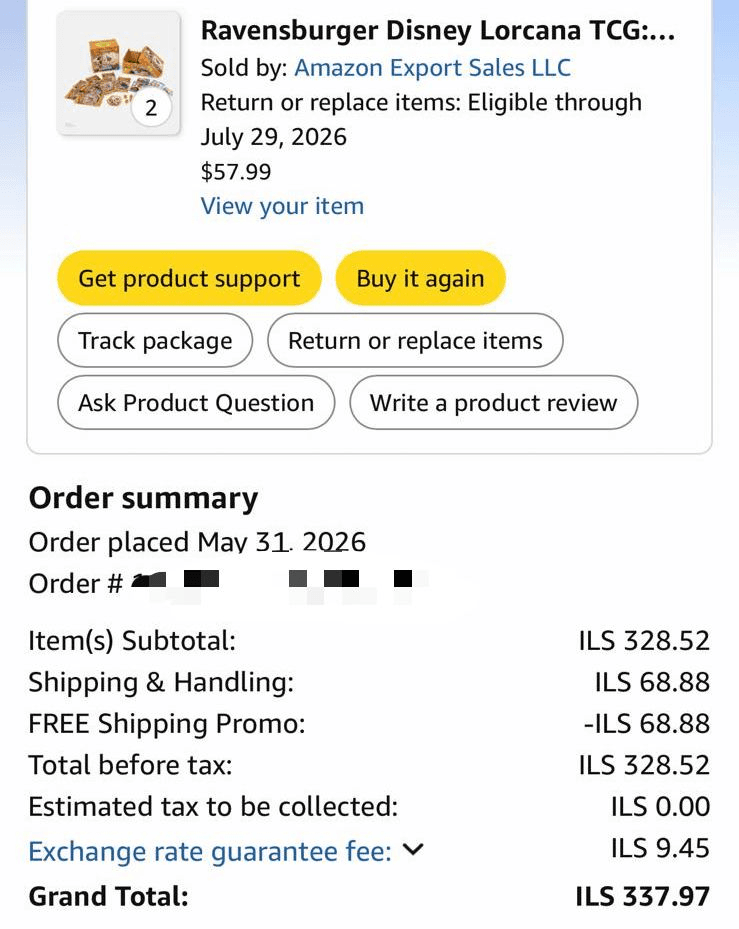Screen dimensions: 739x929
Task: Start Write a product review
Action: click(494, 403)
